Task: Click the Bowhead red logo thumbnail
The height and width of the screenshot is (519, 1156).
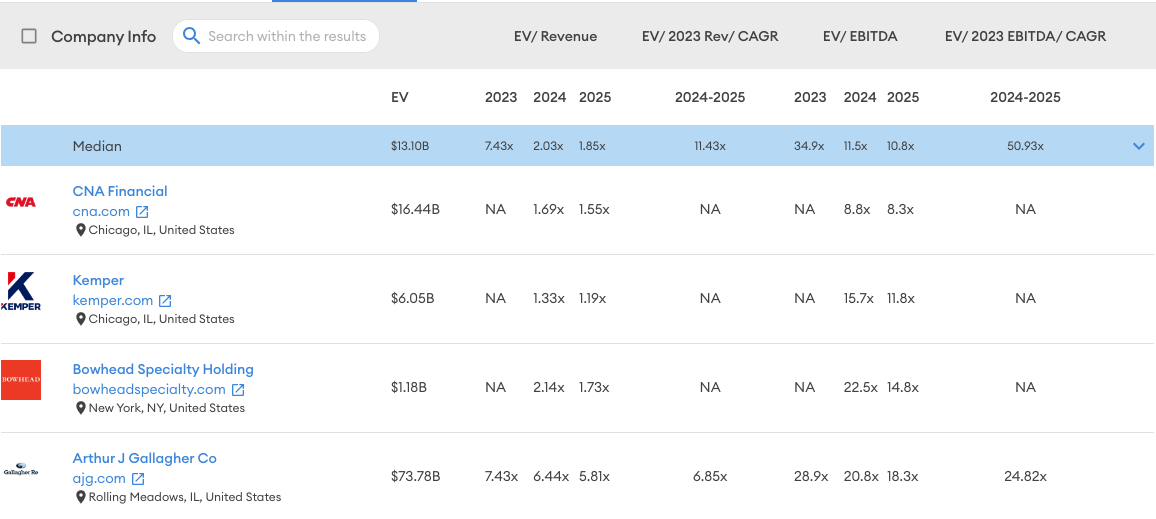Action: pyautogui.click(x=21, y=380)
